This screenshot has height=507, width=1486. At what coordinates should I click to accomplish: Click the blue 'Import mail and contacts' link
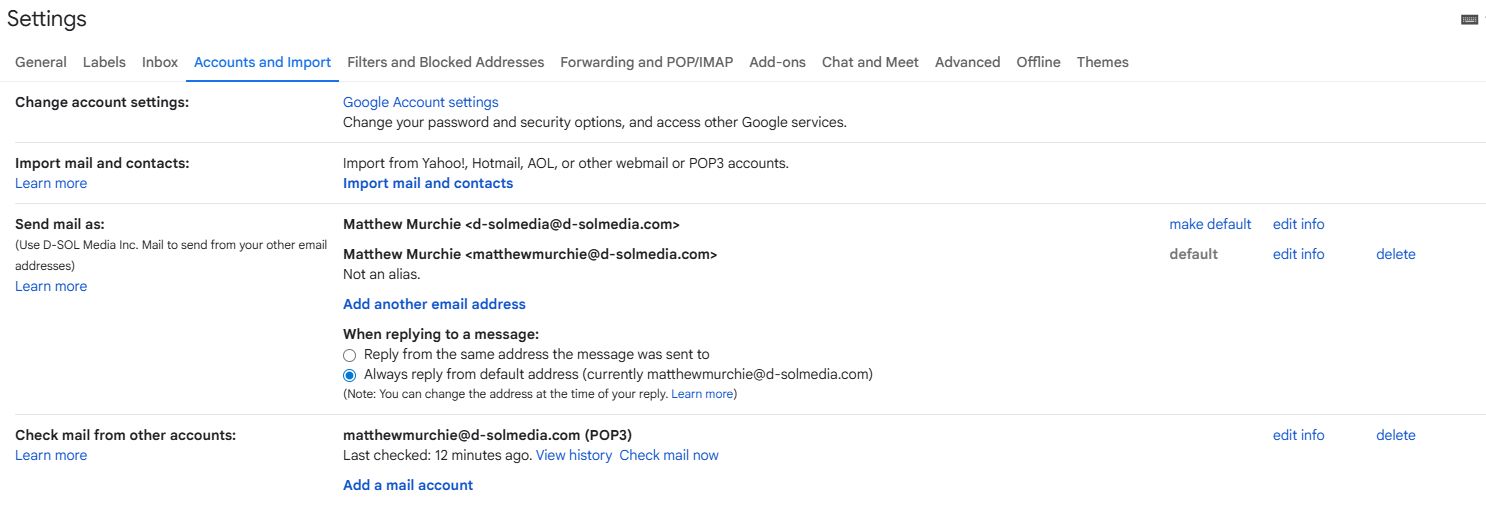click(x=427, y=183)
